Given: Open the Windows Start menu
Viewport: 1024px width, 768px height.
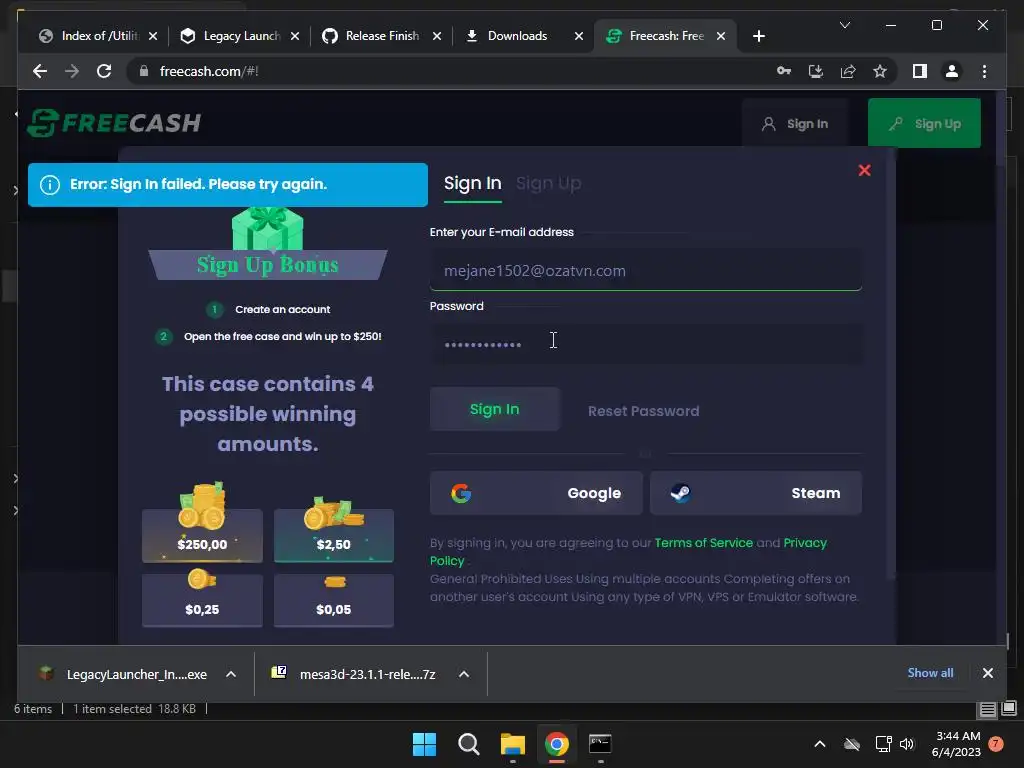Looking at the screenshot, I should tap(424, 744).
